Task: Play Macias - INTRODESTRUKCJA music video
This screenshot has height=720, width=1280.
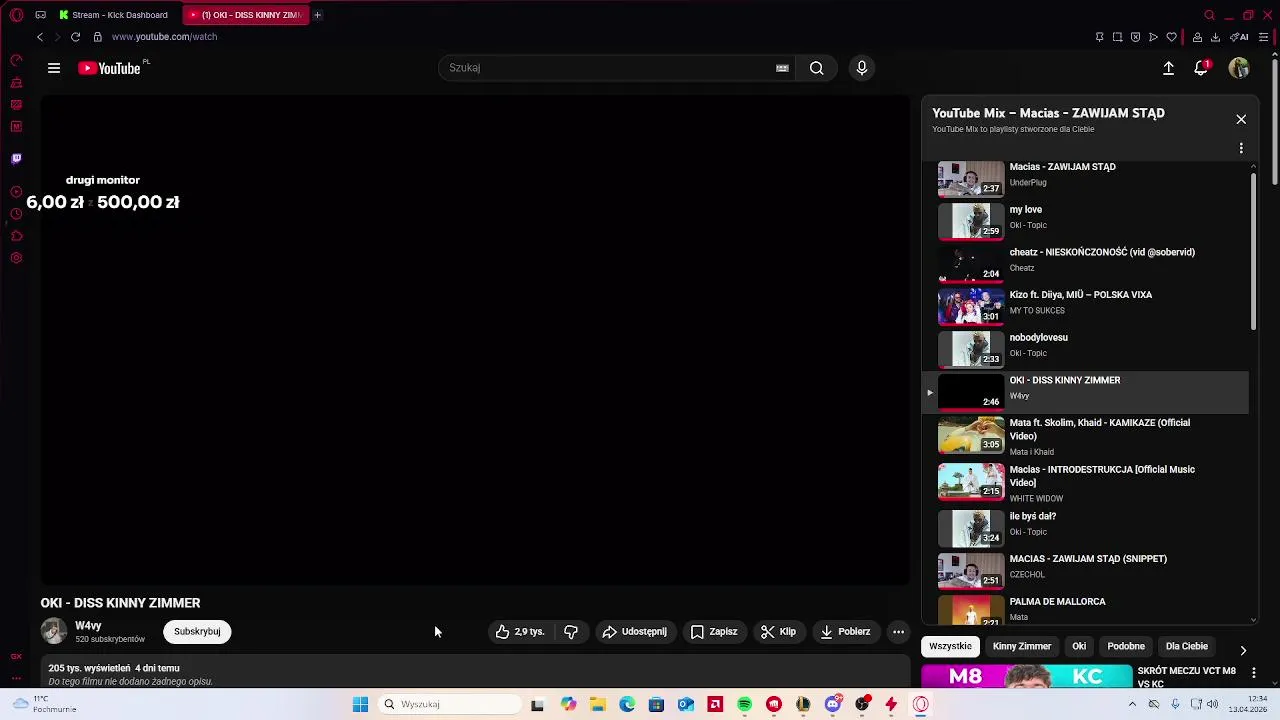Action: coord(1085,484)
